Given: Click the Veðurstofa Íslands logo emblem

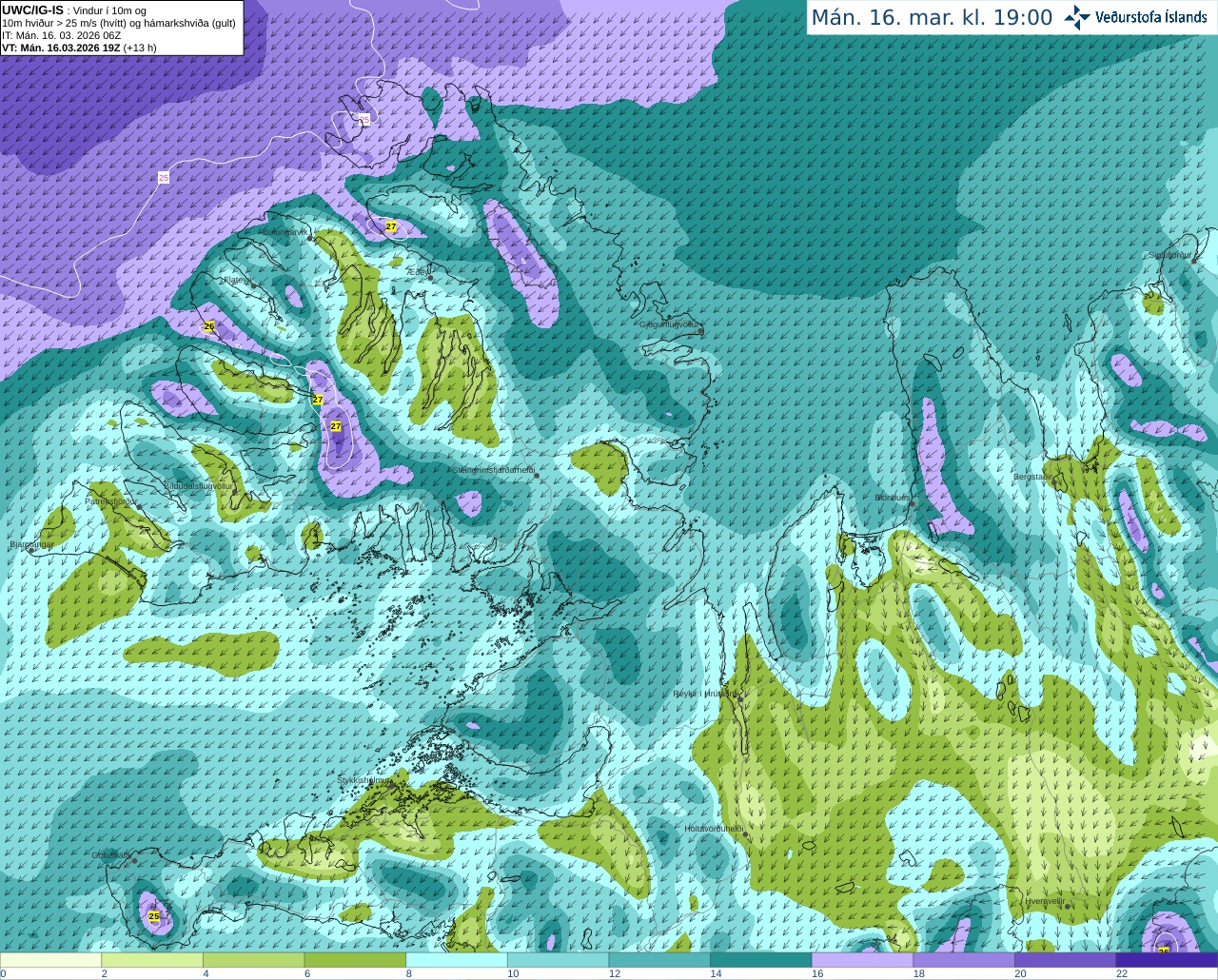Looking at the screenshot, I should click(x=1077, y=16).
